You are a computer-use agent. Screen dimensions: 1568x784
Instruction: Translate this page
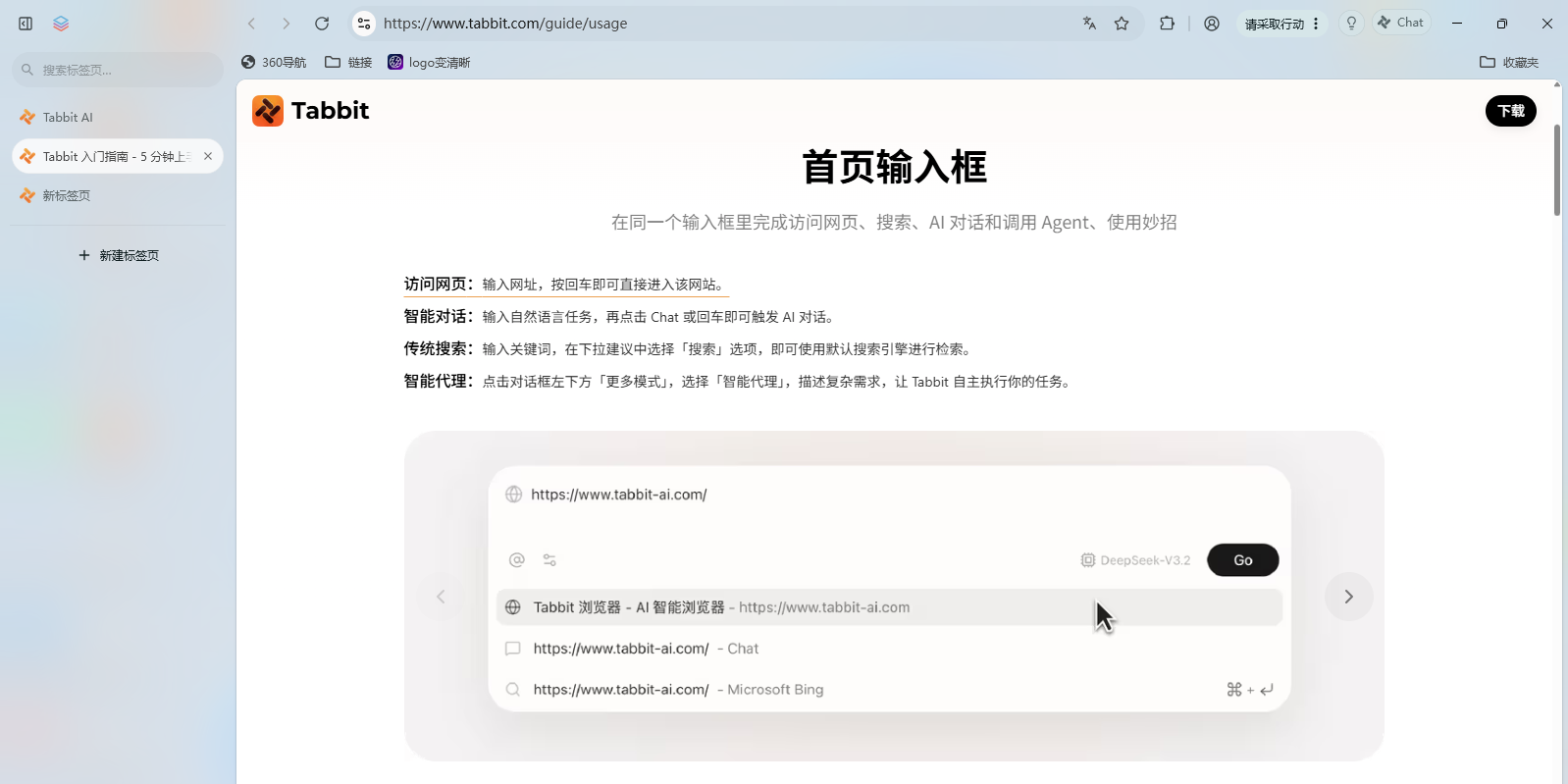[1089, 24]
